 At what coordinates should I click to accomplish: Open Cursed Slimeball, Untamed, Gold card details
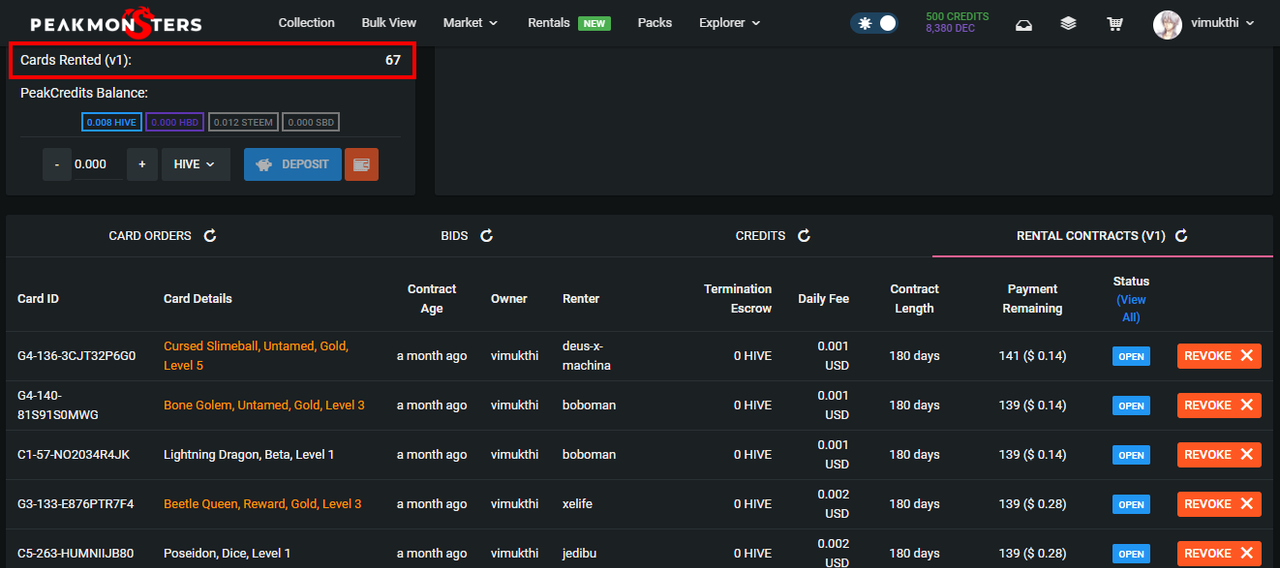256,356
